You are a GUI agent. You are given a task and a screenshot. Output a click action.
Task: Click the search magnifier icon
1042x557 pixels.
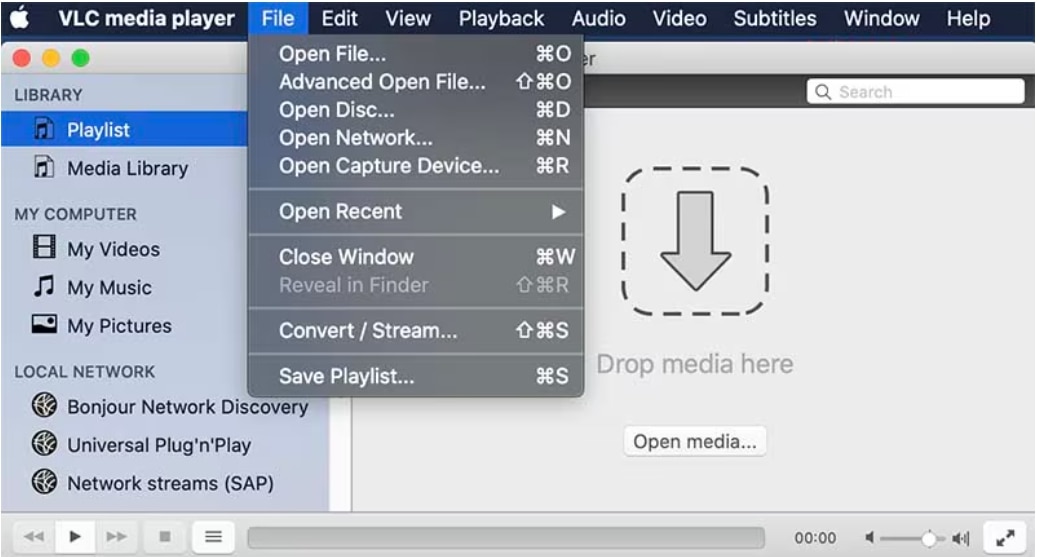pyautogui.click(x=823, y=92)
